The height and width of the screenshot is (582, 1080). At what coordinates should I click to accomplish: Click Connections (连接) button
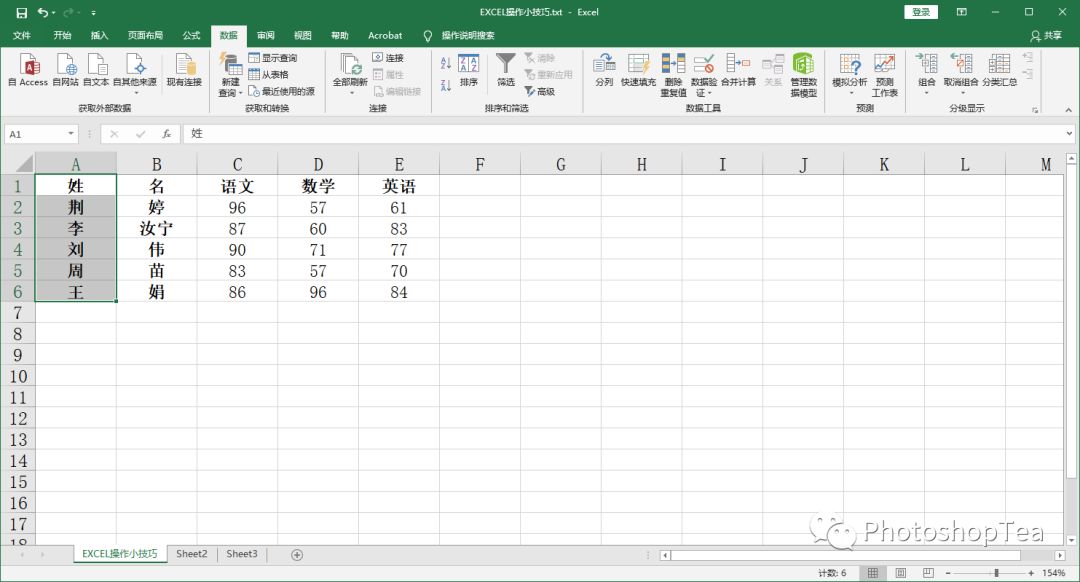point(388,58)
